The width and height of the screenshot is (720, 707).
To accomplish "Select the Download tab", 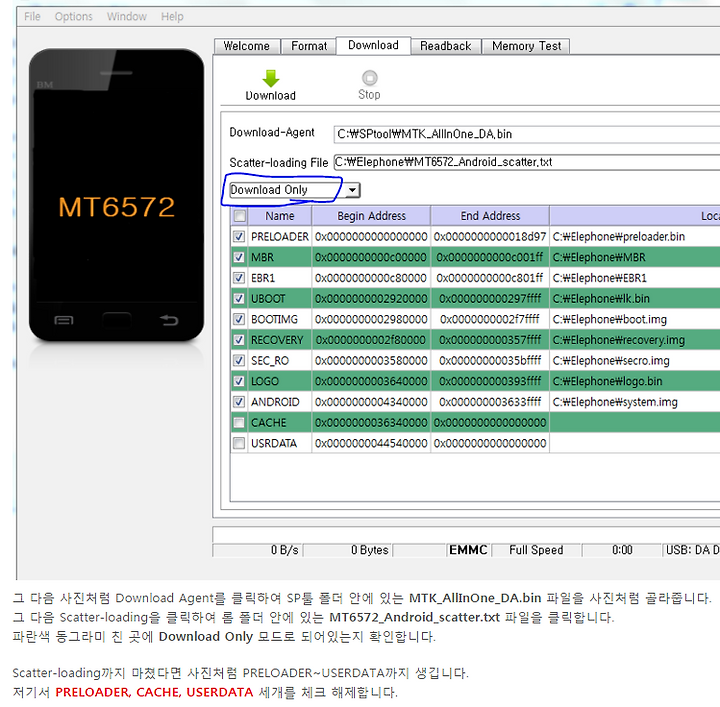I will 373,45.
